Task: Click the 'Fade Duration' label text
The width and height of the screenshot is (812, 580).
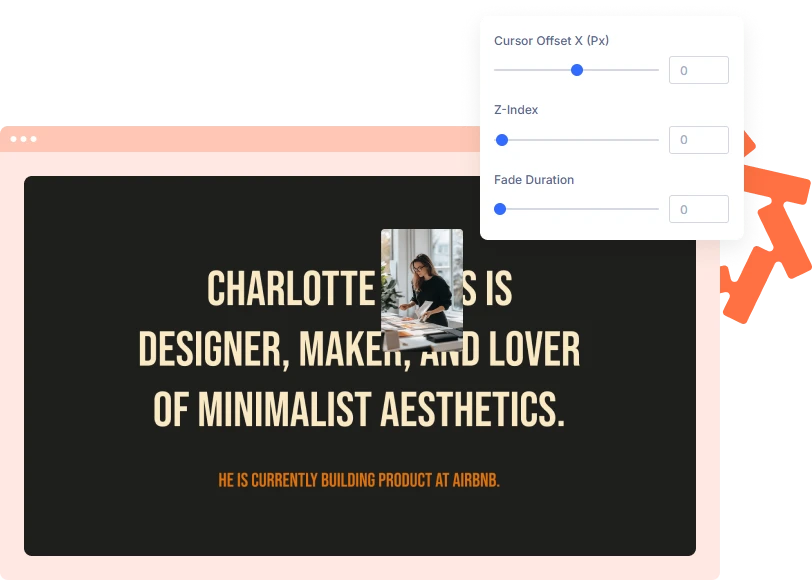Action: tap(534, 180)
